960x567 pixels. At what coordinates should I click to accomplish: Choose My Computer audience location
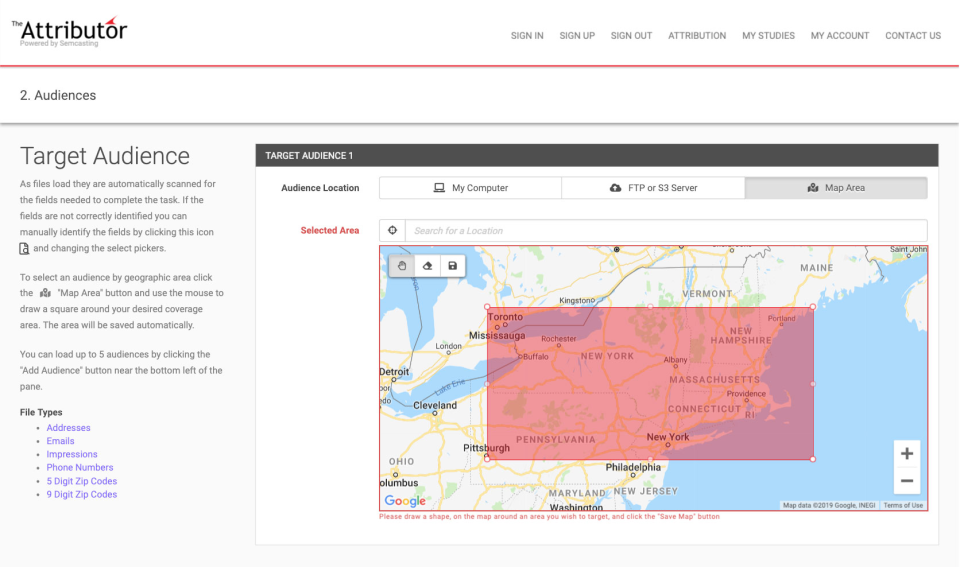470,188
